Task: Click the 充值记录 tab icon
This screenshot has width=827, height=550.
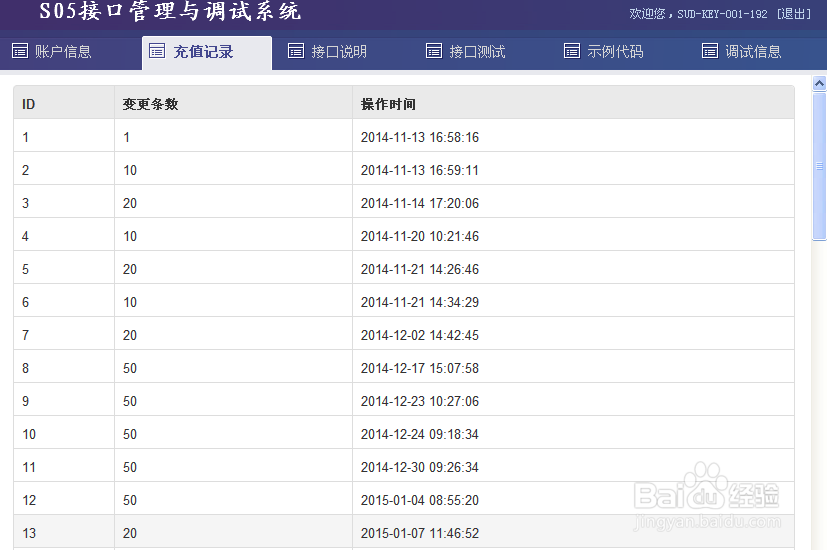Action: pyautogui.click(x=157, y=51)
